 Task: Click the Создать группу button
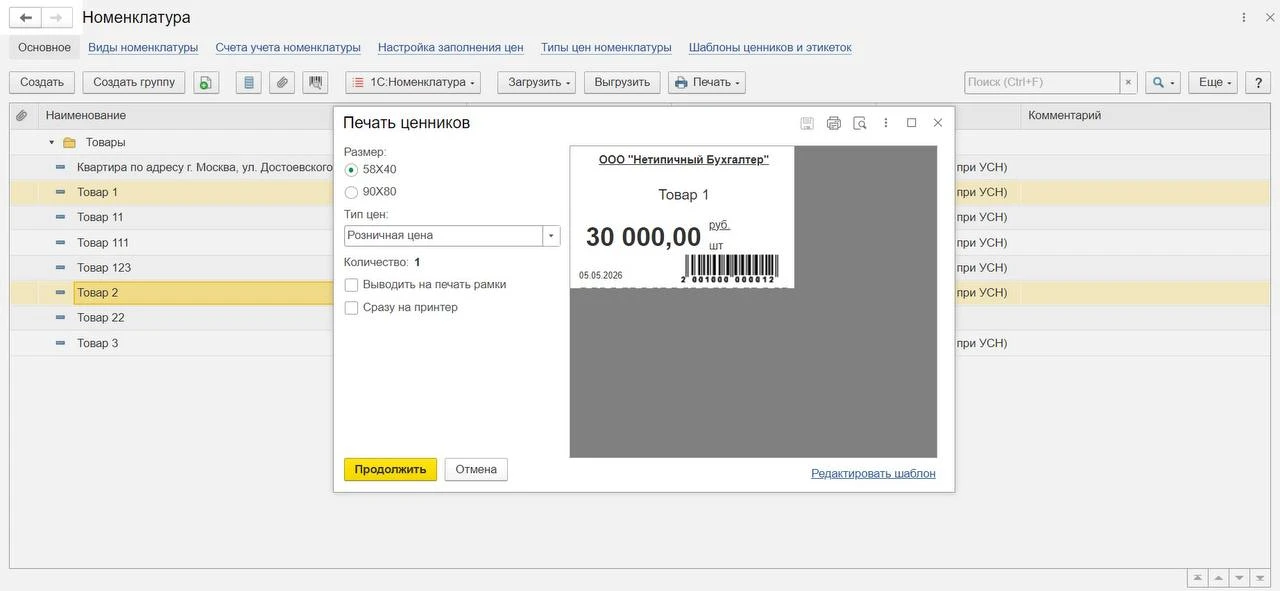[x=134, y=82]
